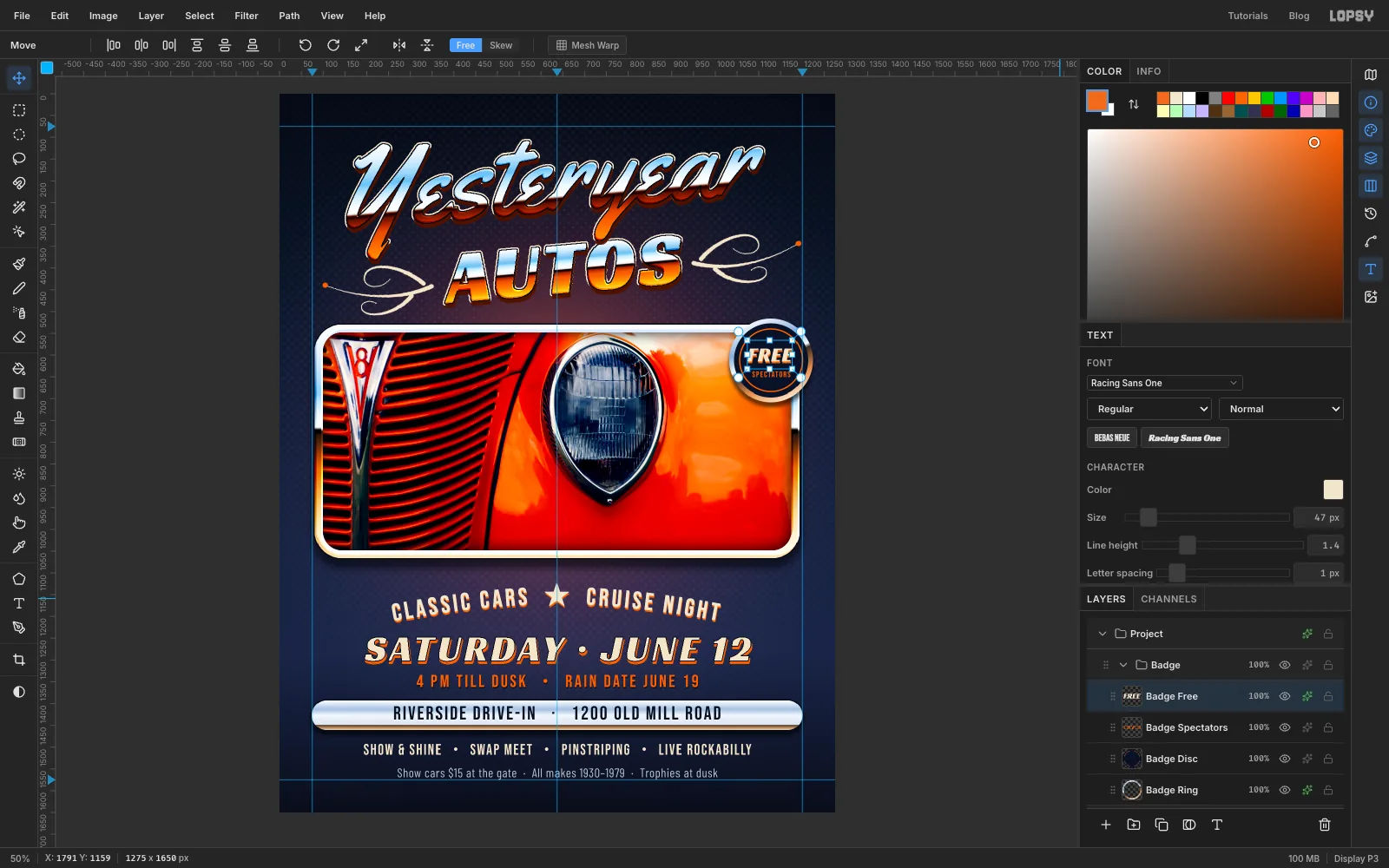Add a new layer with plus icon
1389x868 pixels.
pos(1106,825)
